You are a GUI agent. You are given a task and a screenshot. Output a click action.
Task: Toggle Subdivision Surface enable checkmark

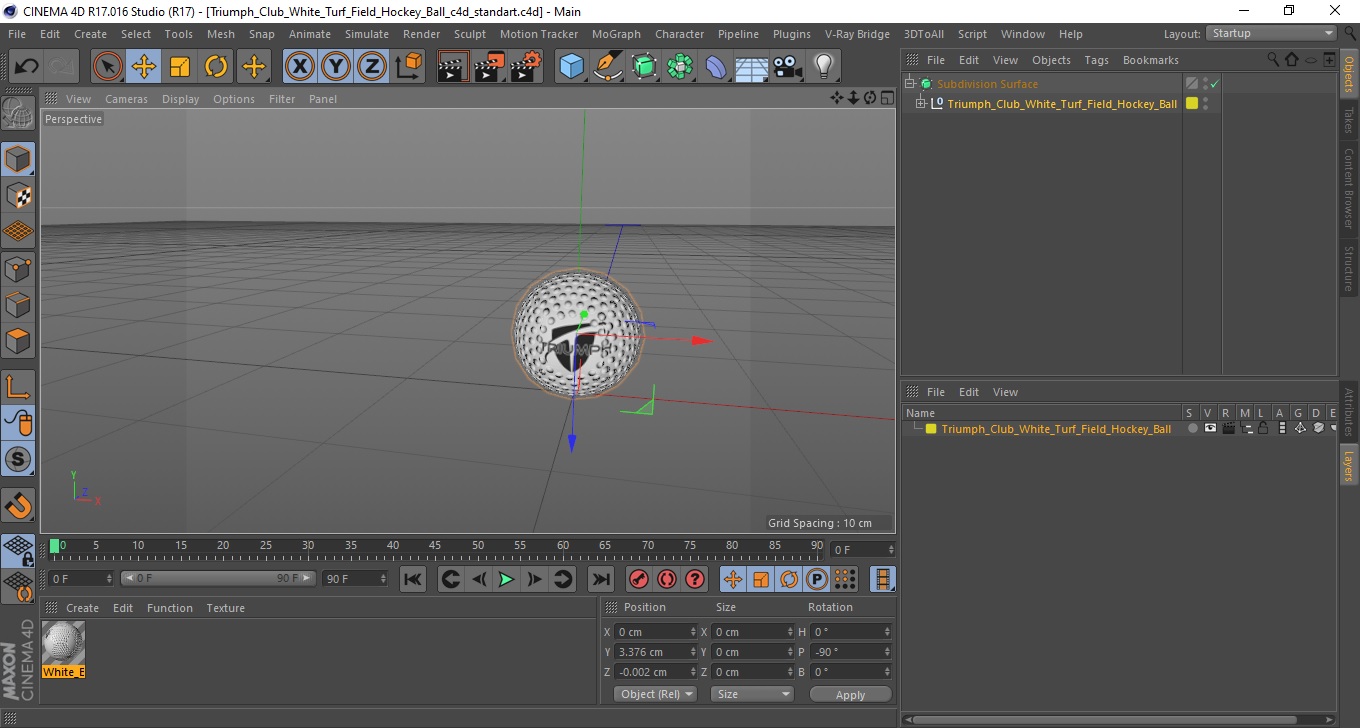click(1214, 84)
